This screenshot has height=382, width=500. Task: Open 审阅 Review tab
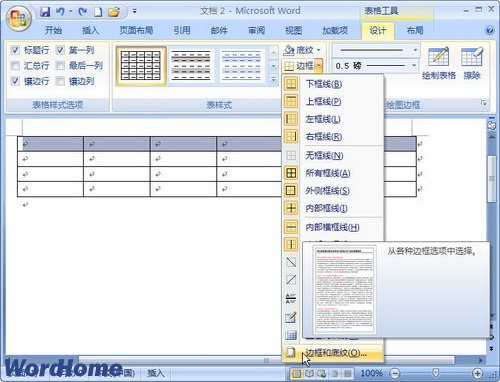click(x=256, y=31)
